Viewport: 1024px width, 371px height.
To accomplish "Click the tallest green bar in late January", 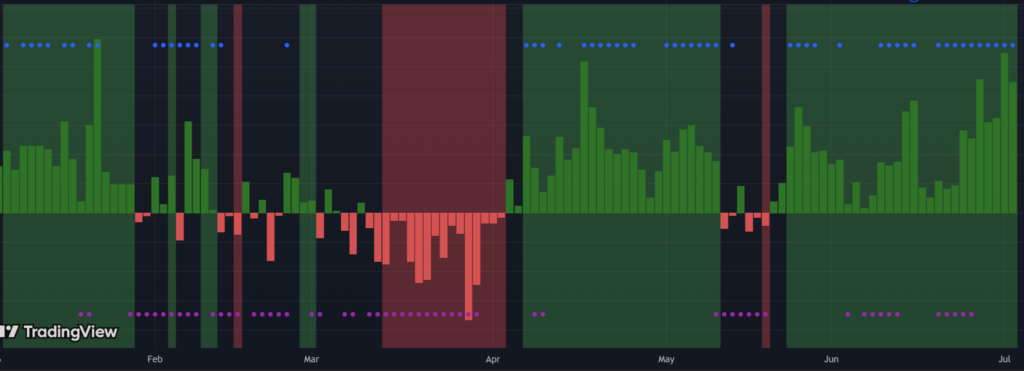I will (x=97, y=126).
